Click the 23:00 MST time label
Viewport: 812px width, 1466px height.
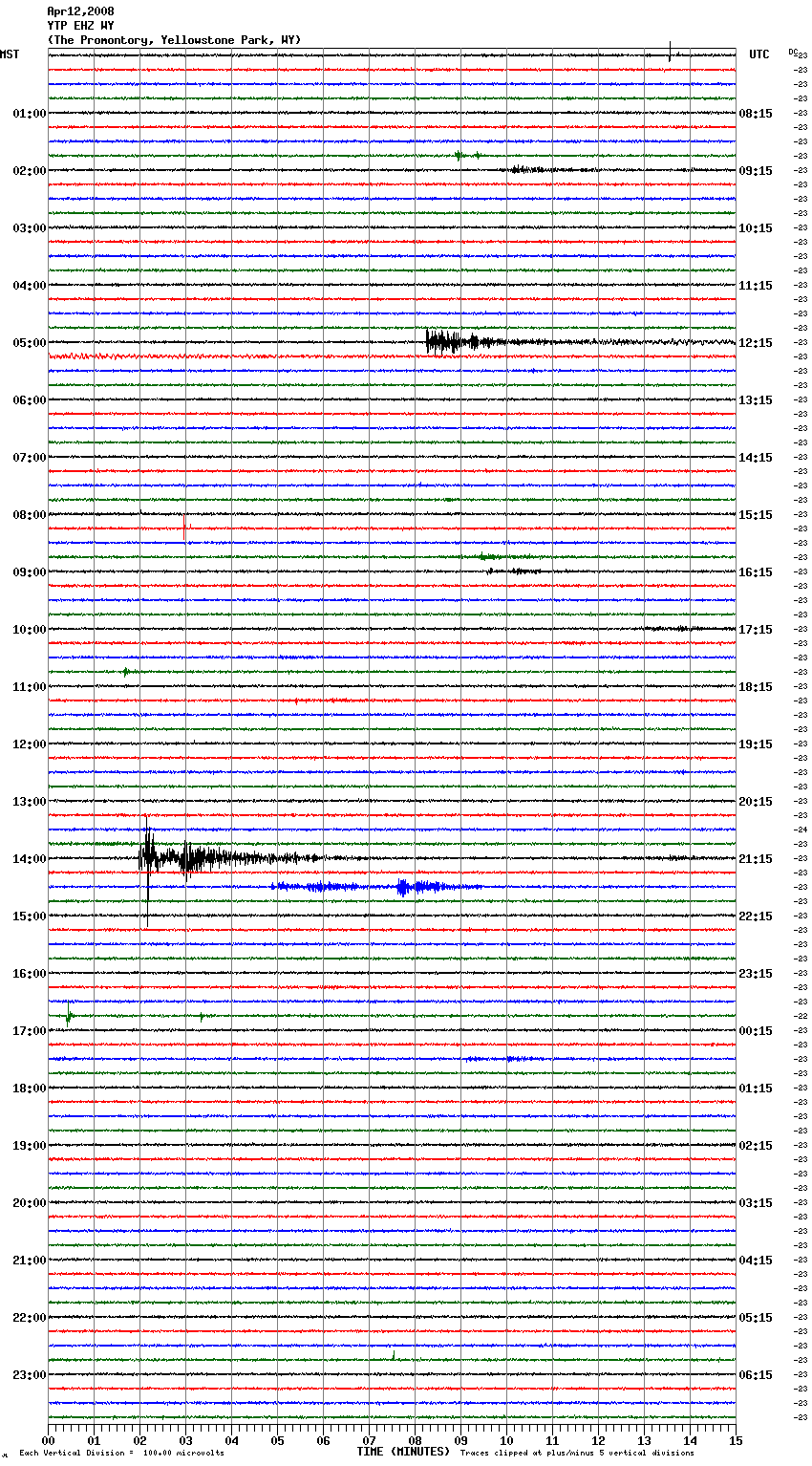[30, 1375]
